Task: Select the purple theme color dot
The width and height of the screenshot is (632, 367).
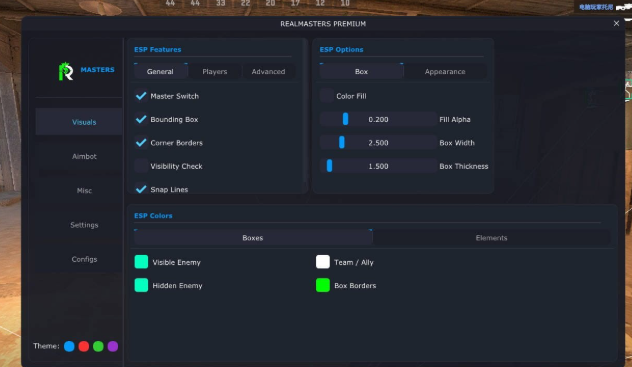Action: click(x=113, y=346)
